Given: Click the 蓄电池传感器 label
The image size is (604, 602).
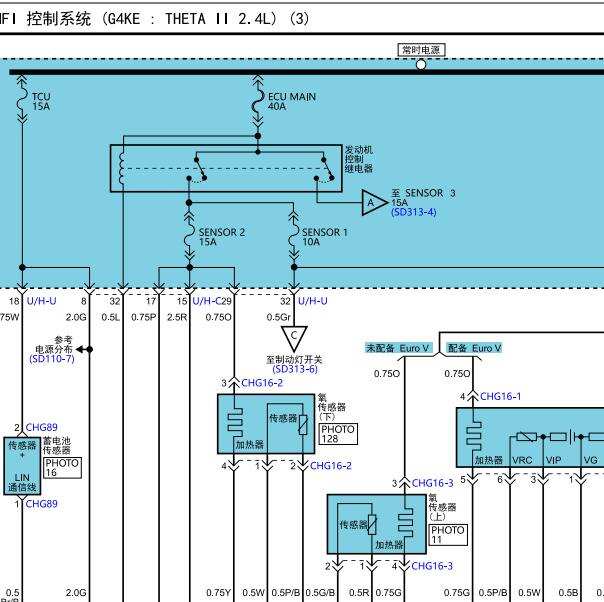Looking at the screenshot, I should [57, 446].
